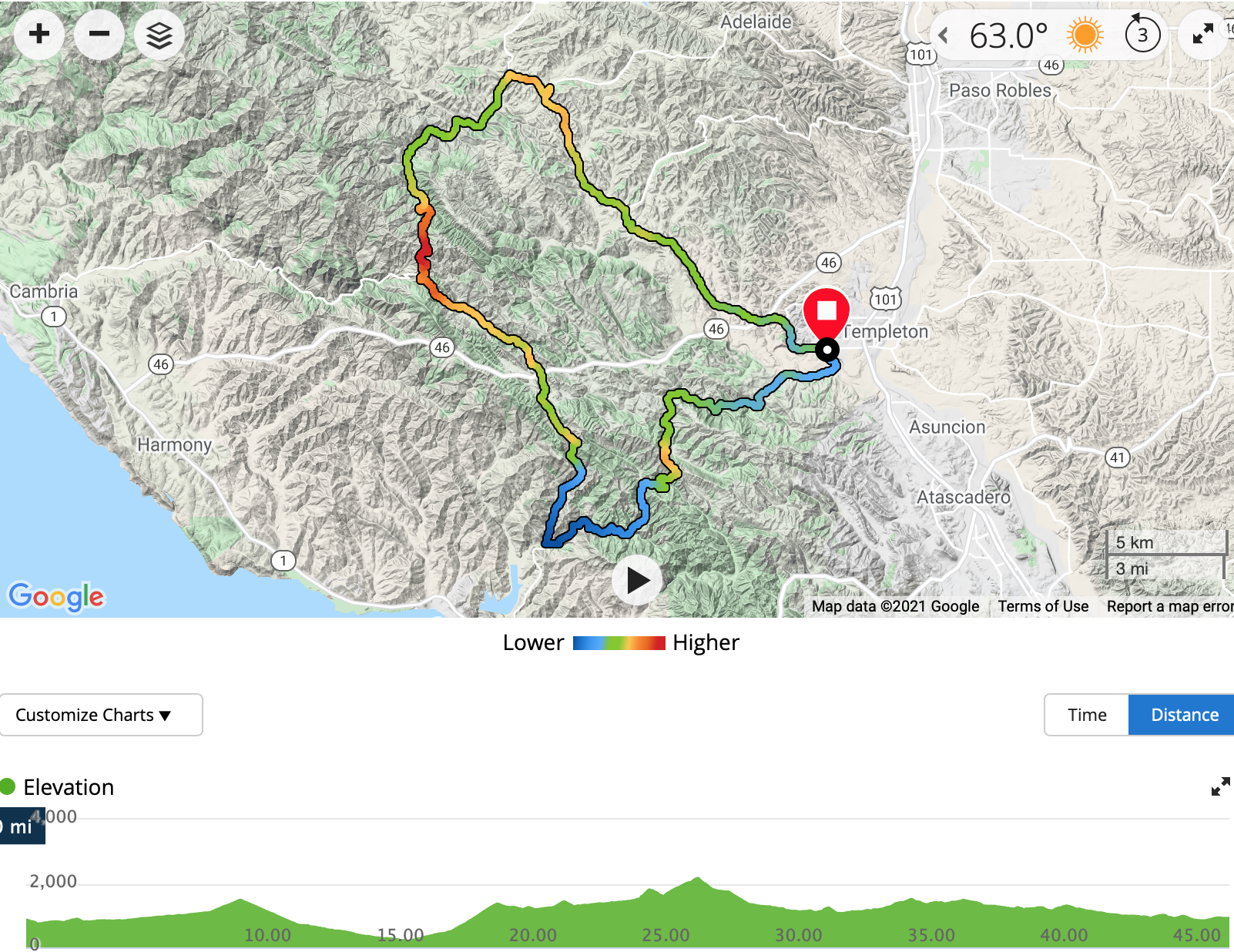Viewport: 1234px width, 952px height.
Task: Click the lap count circle icon
Action: click(1142, 35)
